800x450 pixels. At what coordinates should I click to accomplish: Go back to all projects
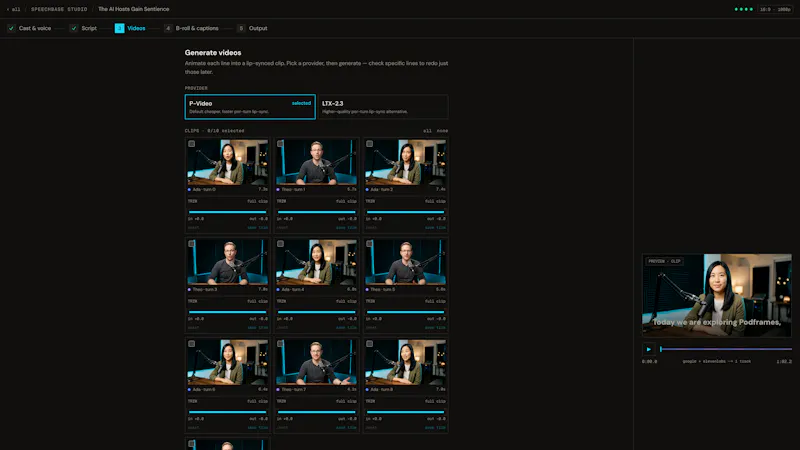click(x=14, y=9)
